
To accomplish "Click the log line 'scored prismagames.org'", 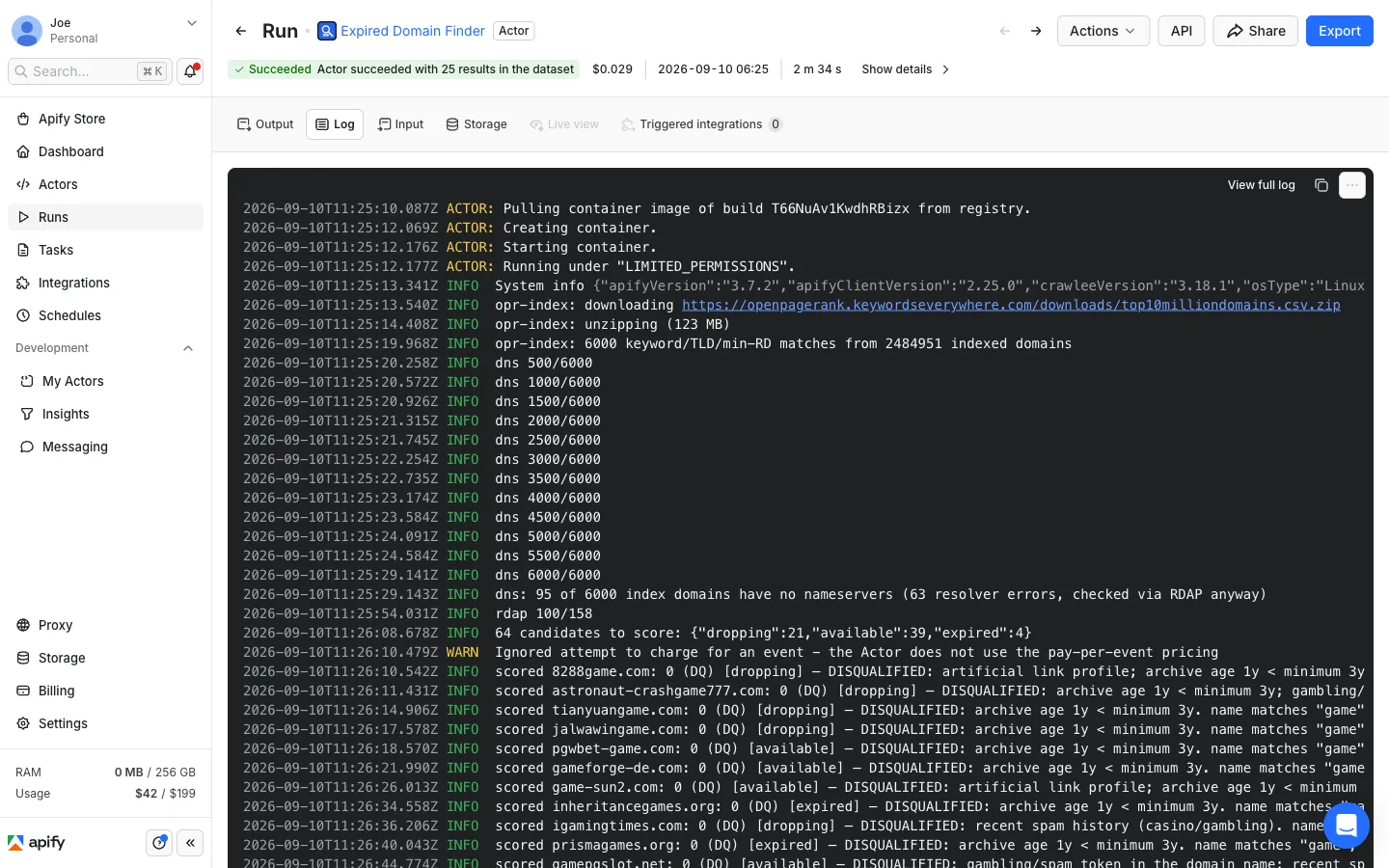I will (x=803, y=845).
